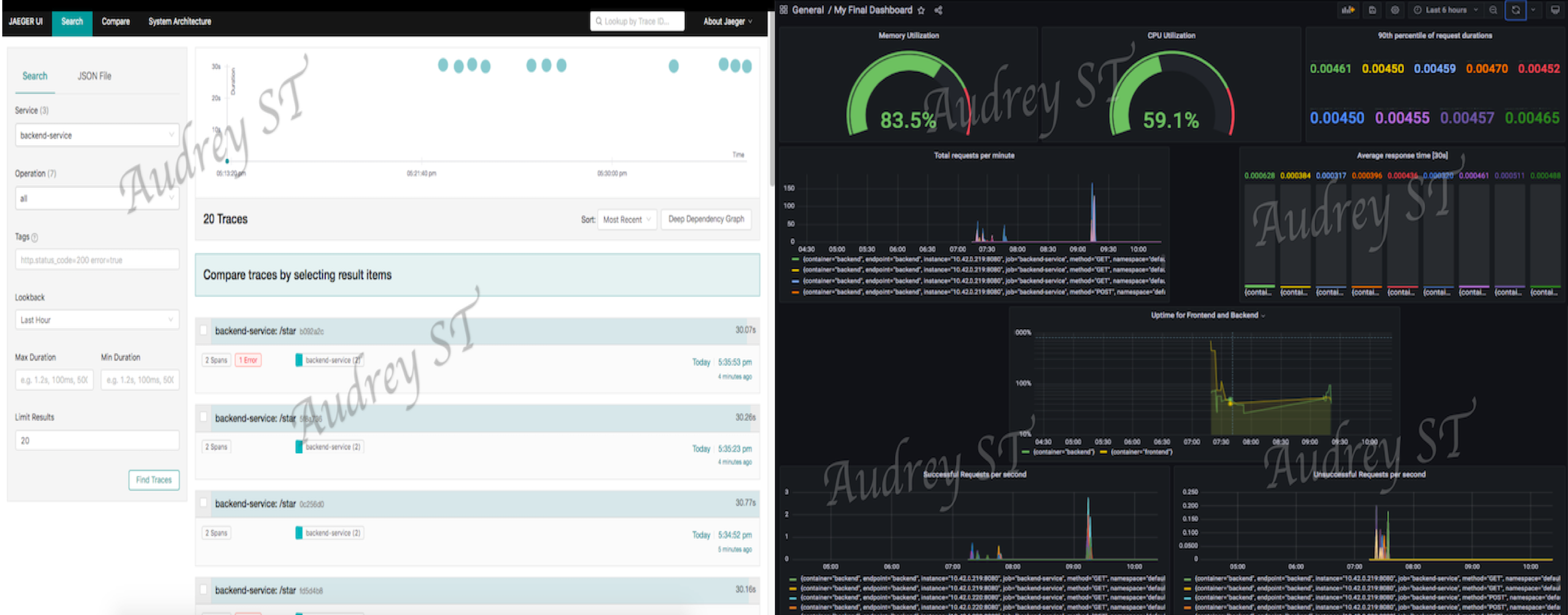This screenshot has height=615, width=1568.
Task: Select the second /star trace checkbox
Action: [204, 418]
